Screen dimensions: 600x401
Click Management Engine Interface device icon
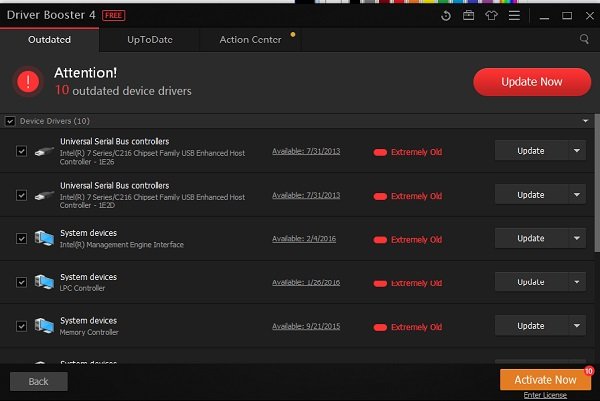(44, 238)
